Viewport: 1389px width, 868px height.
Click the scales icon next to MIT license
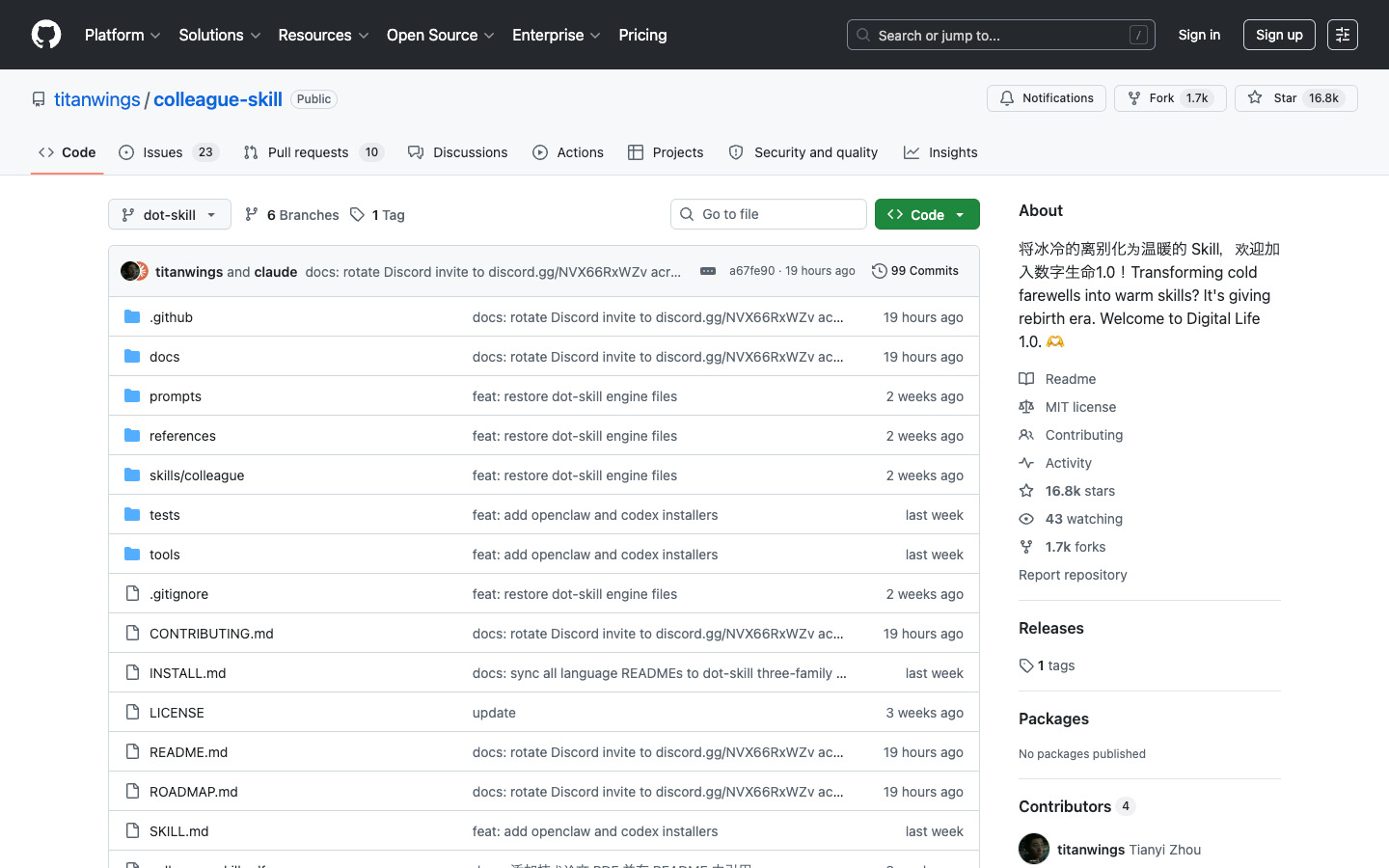[1026, 407]
